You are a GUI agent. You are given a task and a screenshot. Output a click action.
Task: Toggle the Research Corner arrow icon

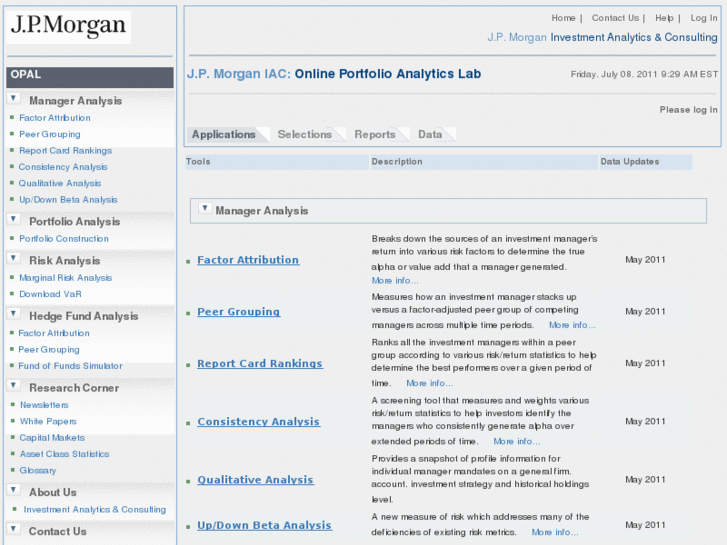(x=14, y=386)
